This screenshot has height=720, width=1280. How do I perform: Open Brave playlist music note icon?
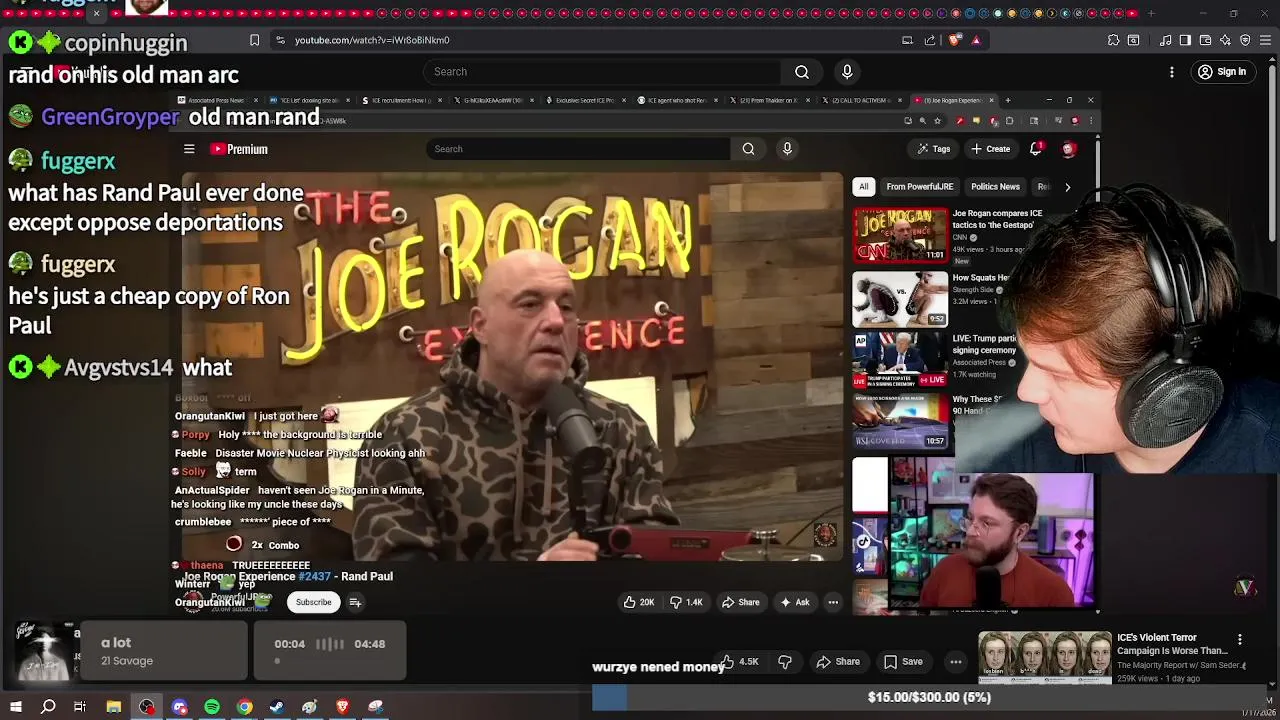coord(1166,40)
